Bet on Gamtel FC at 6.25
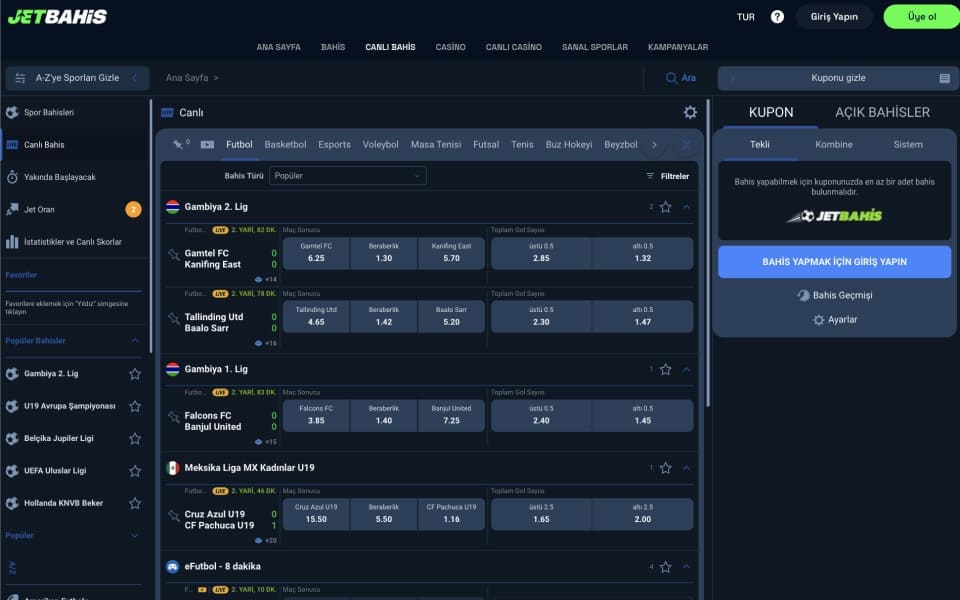Image resolution: width=960 pixels, height=600 pixels. tap(316, 253)
